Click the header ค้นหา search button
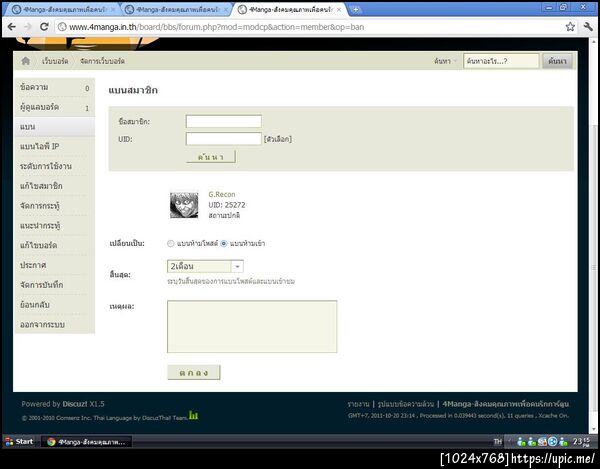This screenshot has width=600, height=469. point(557,61)
